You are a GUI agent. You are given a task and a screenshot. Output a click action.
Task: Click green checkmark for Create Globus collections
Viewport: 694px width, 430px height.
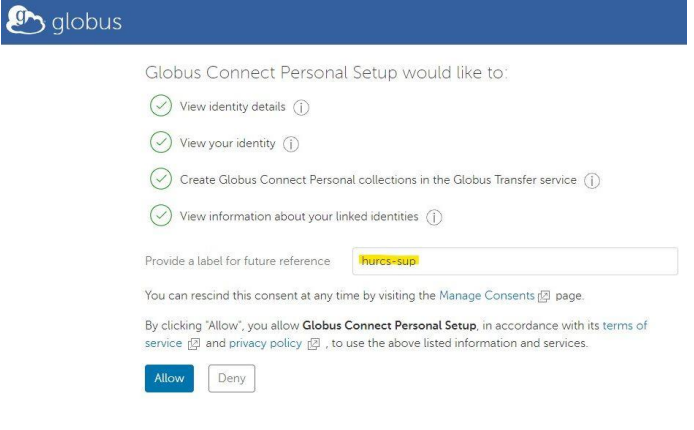161,179
